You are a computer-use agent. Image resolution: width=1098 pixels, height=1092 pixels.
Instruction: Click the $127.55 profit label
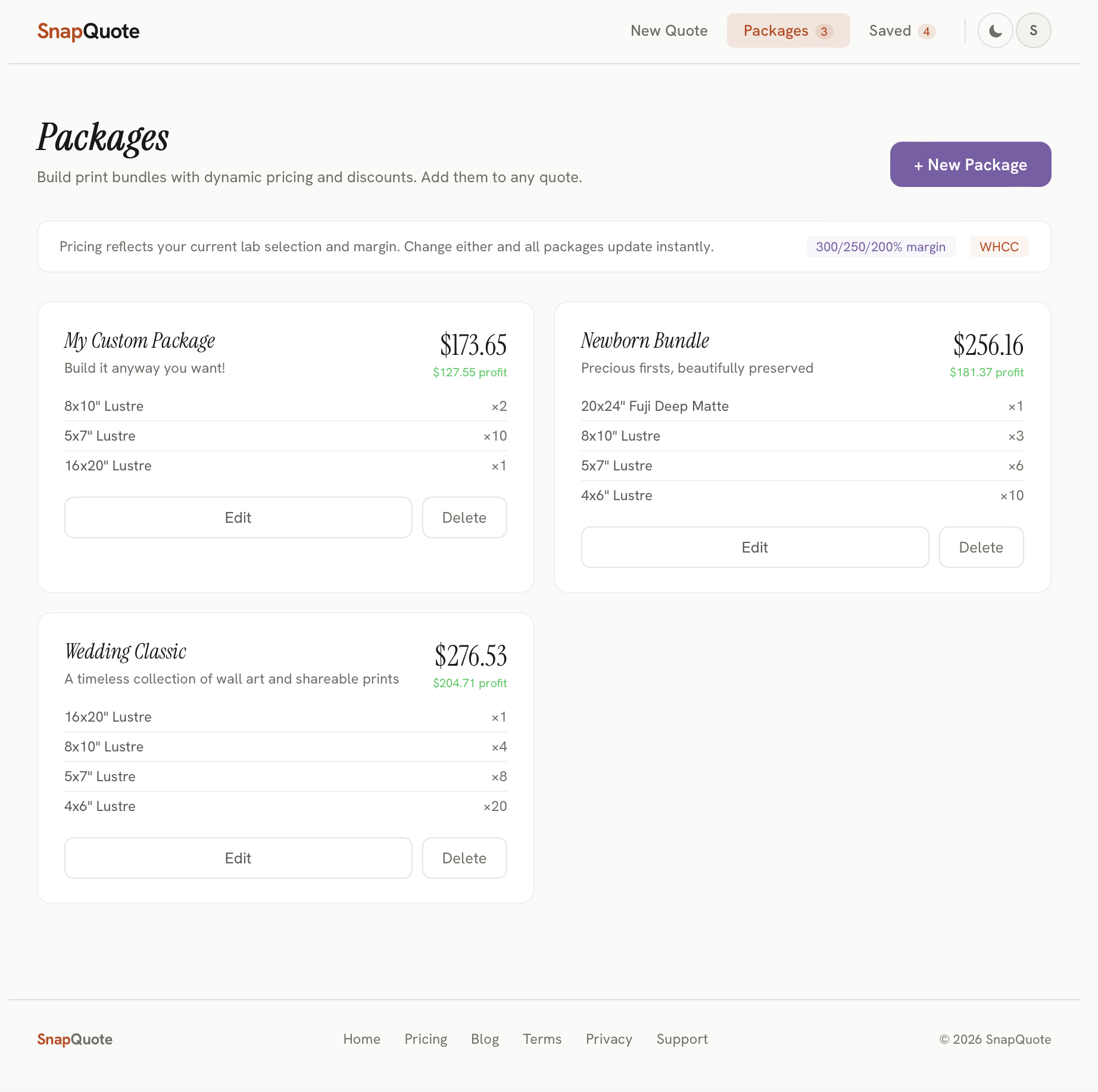pyautogui.click(x=470, y=372)
